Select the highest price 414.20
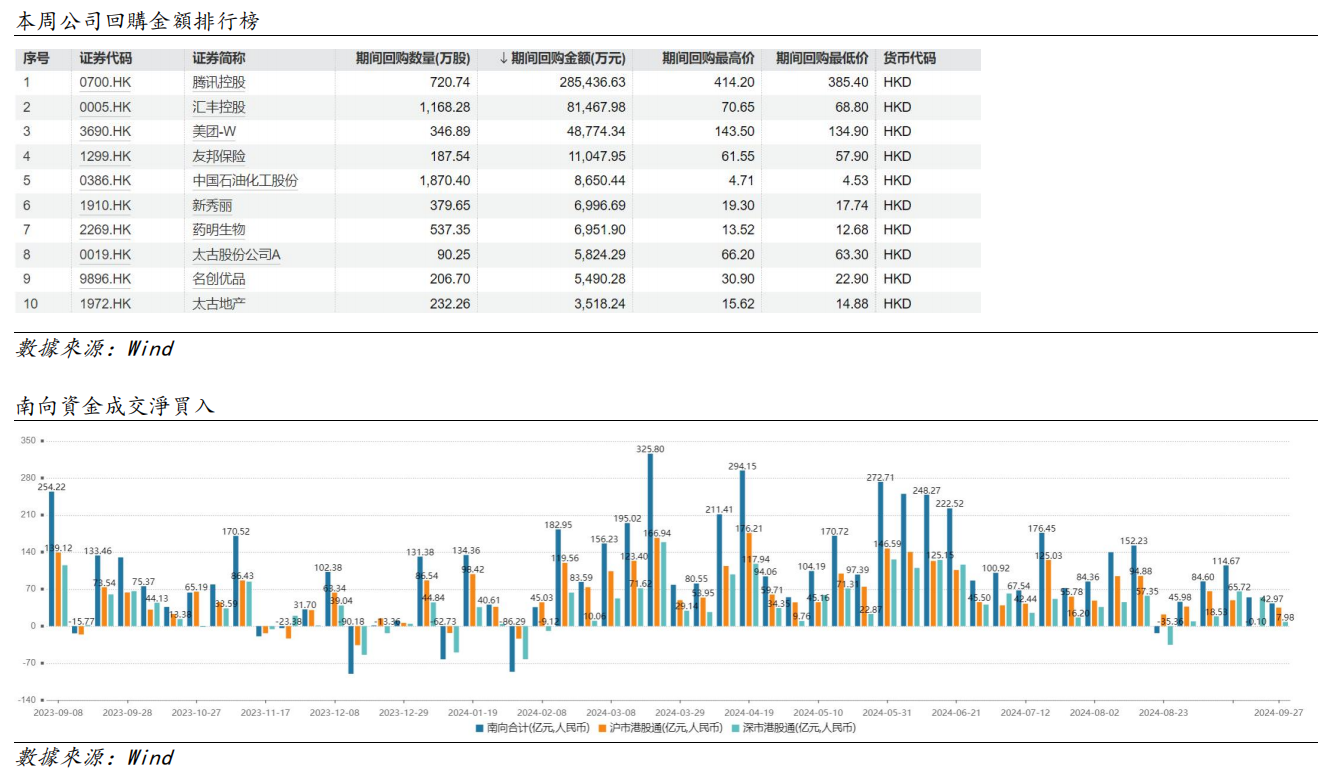This screenshot has width=1327, height=782. 734,82
